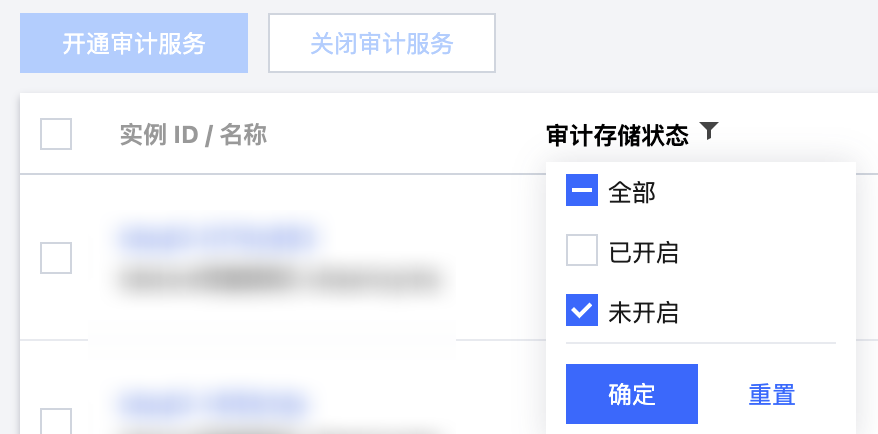Screen dimensions: 878x434
Task: Select the second instance row checkbox
Action: coord(56,422)
